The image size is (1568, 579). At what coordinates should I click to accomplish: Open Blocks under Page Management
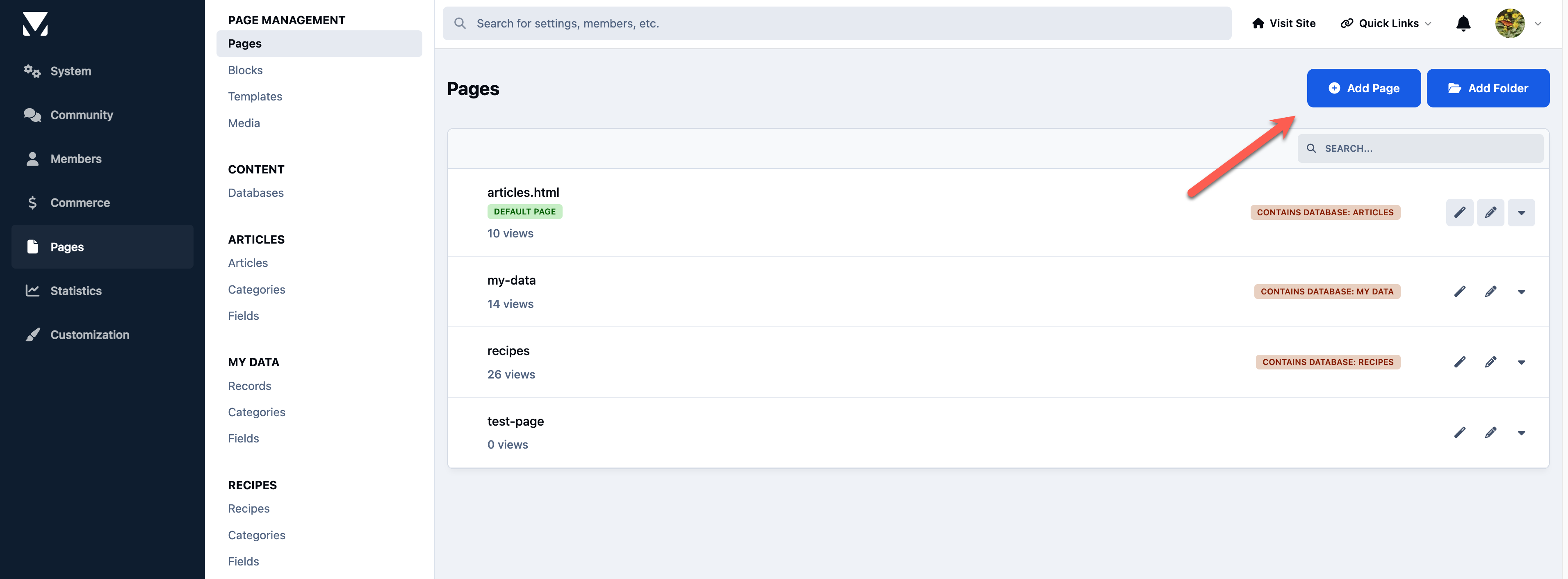pyautogui.click(x=245, y=70)
